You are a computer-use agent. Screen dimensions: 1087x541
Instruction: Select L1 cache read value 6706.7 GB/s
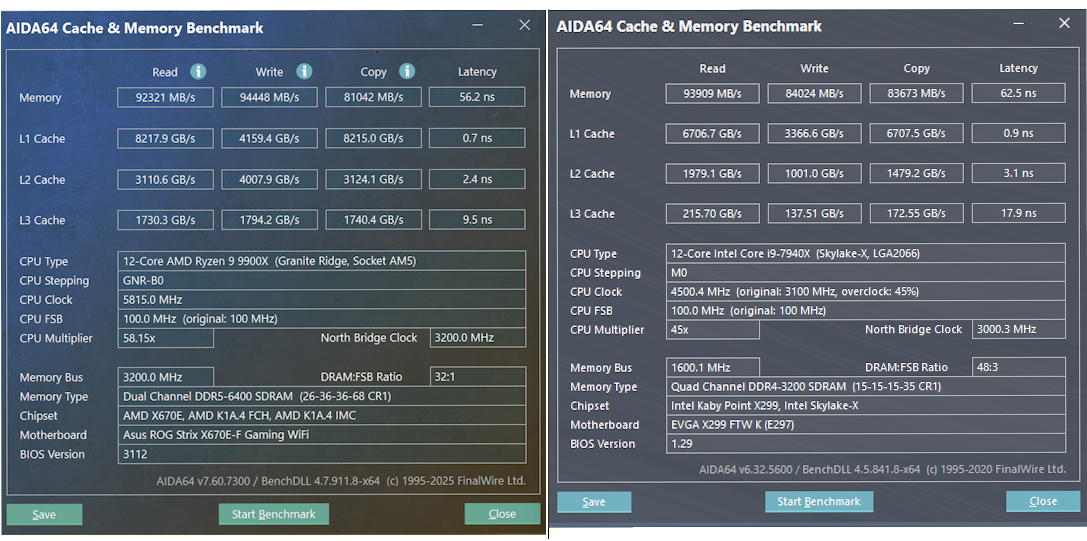(712, 133)
